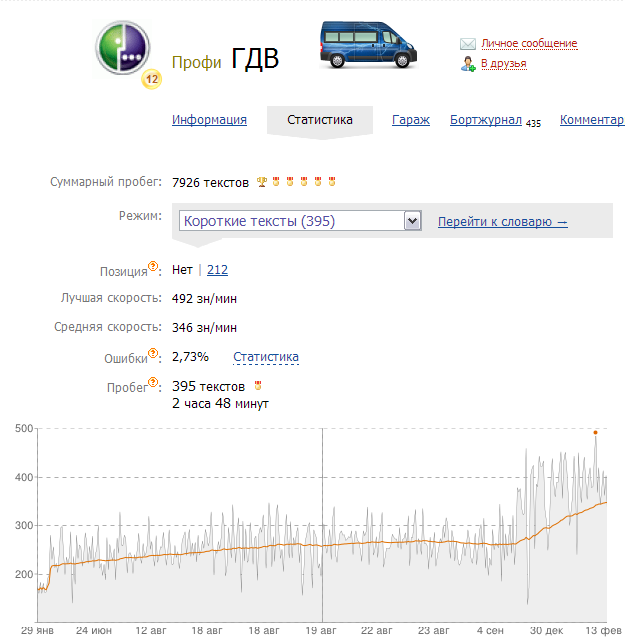The width and height of the screenshot is (625, 640).
Task: Click the 346 зн/мин average speed value
Action: click(x=204, y=328)
